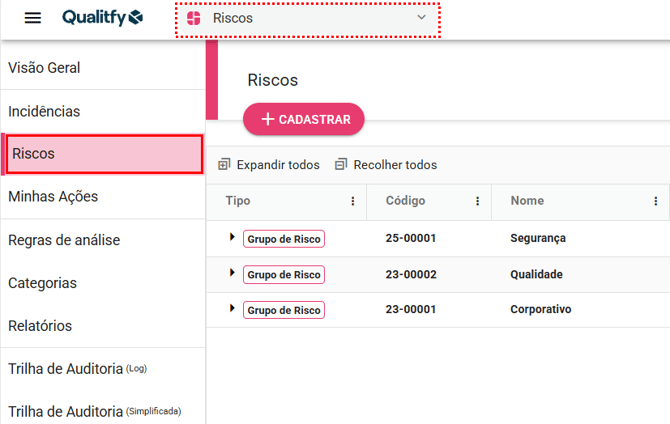Image resolution: width=670 pixels, height=424 pixels.
Task: Open the Código column options menu
Action: 477,201
